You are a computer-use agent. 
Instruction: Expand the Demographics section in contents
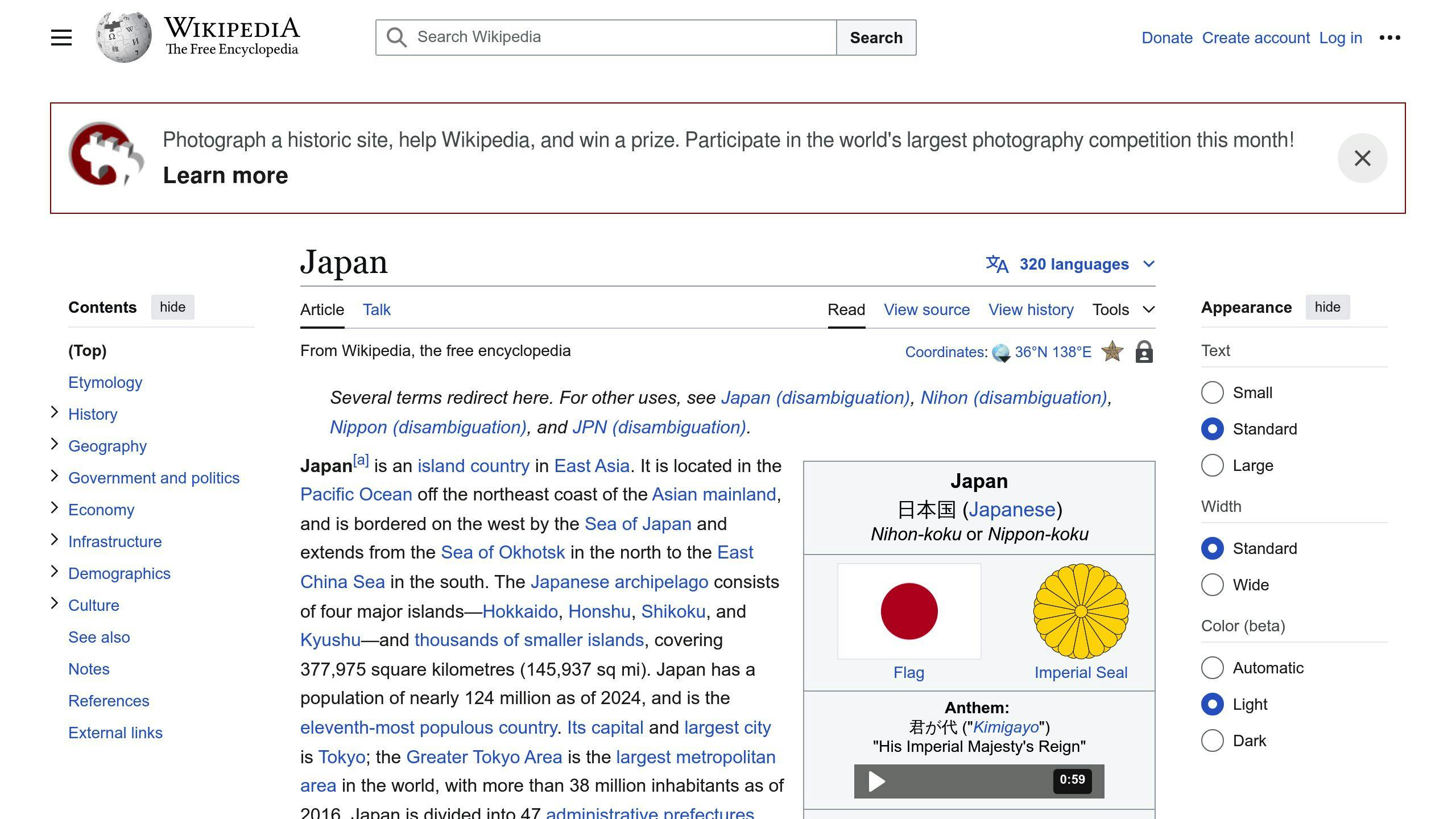pos(55,571)
